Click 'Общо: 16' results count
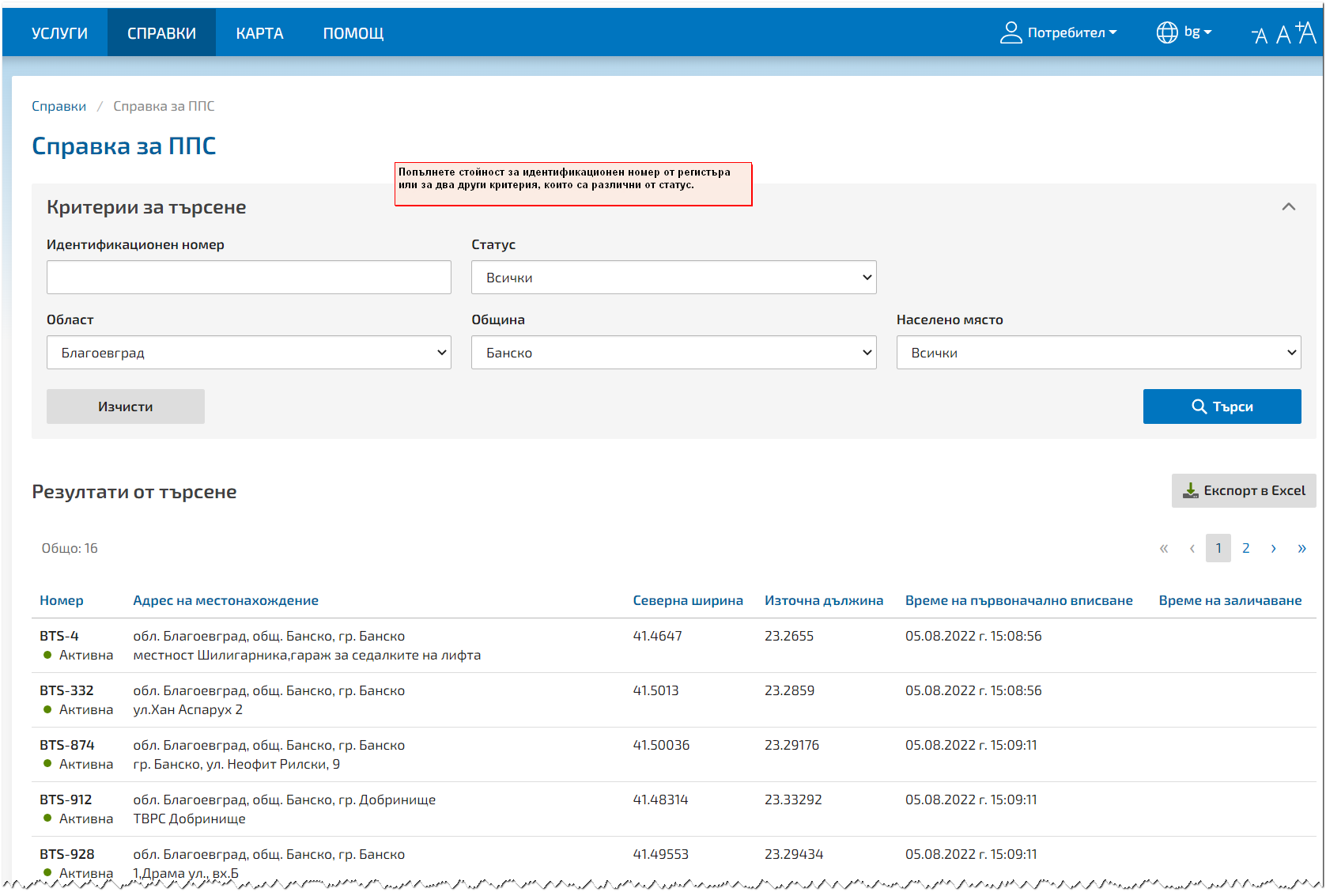Viewport: 1326px width, 896px height. point(70,548)
